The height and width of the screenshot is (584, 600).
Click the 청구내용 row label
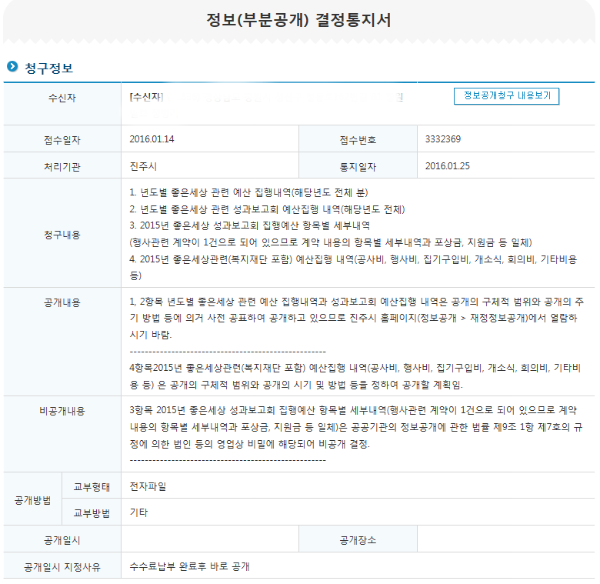coord(61,232)
